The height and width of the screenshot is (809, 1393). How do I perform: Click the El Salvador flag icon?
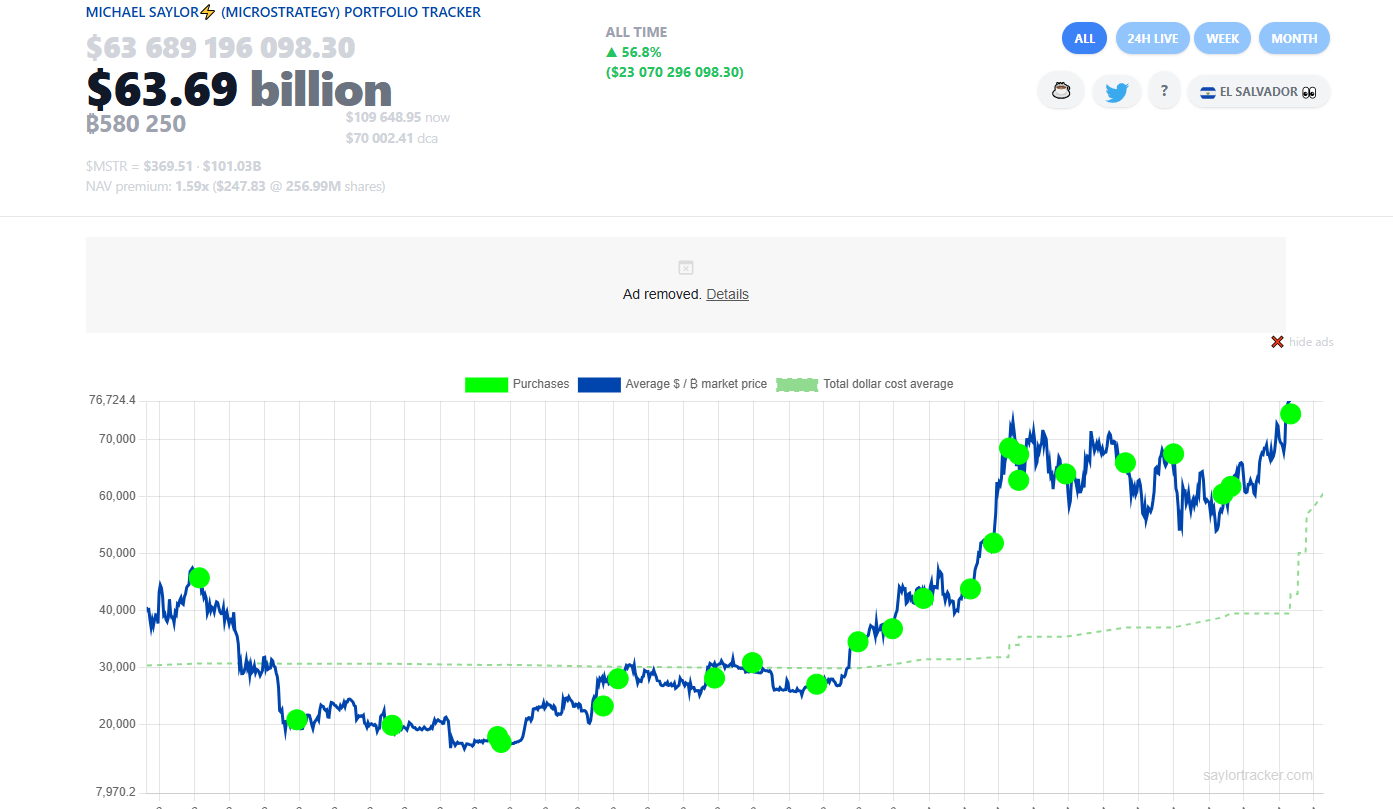click(1207, 92)
